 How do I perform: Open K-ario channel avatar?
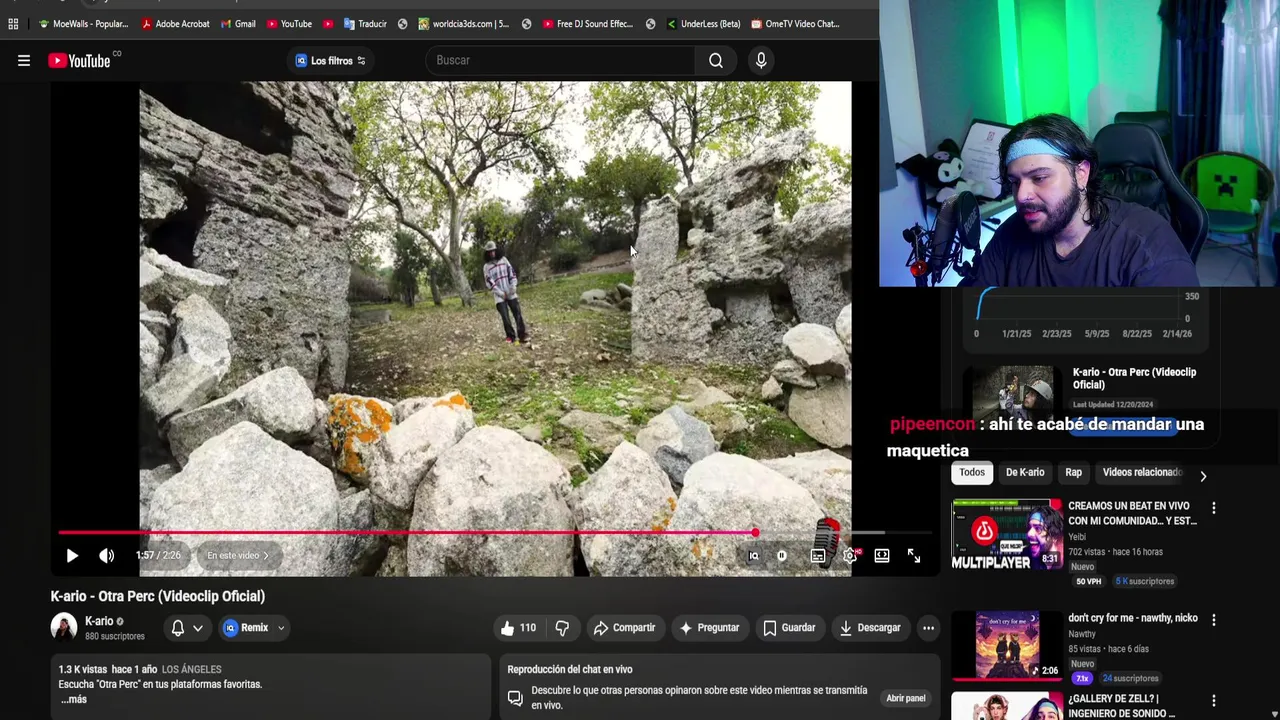coord(64,628)
